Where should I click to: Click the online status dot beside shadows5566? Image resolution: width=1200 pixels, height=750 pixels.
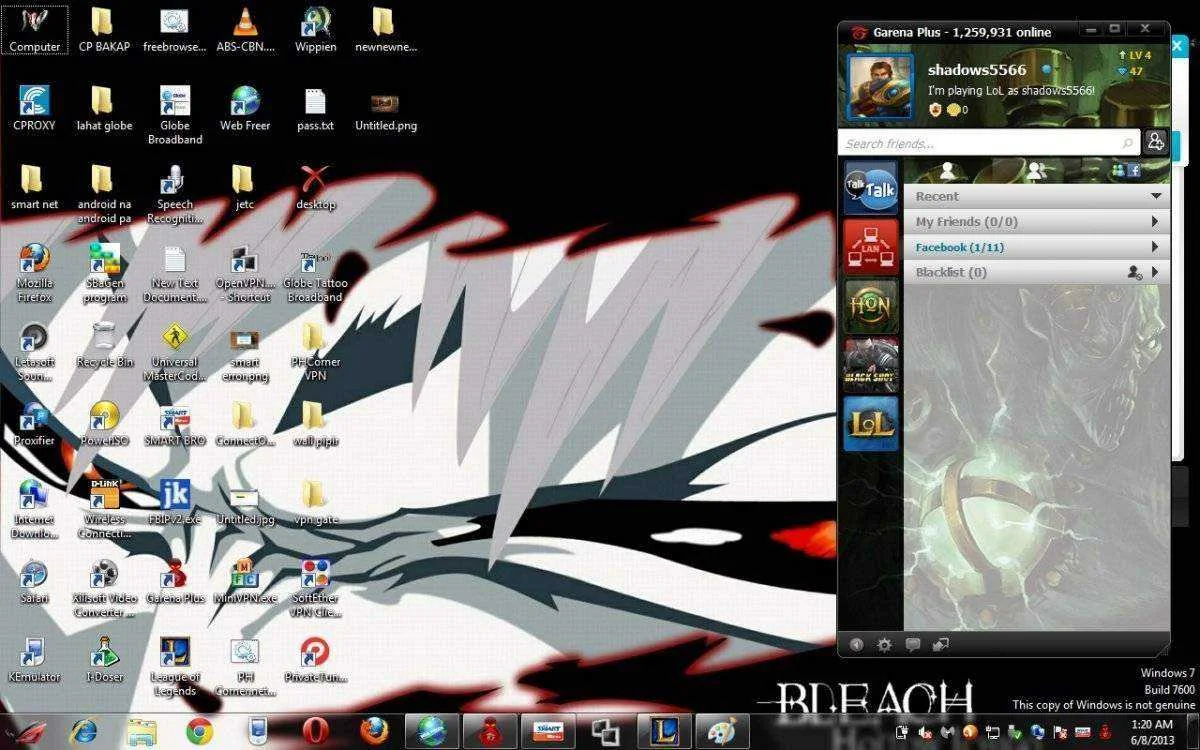point(1046,70)
